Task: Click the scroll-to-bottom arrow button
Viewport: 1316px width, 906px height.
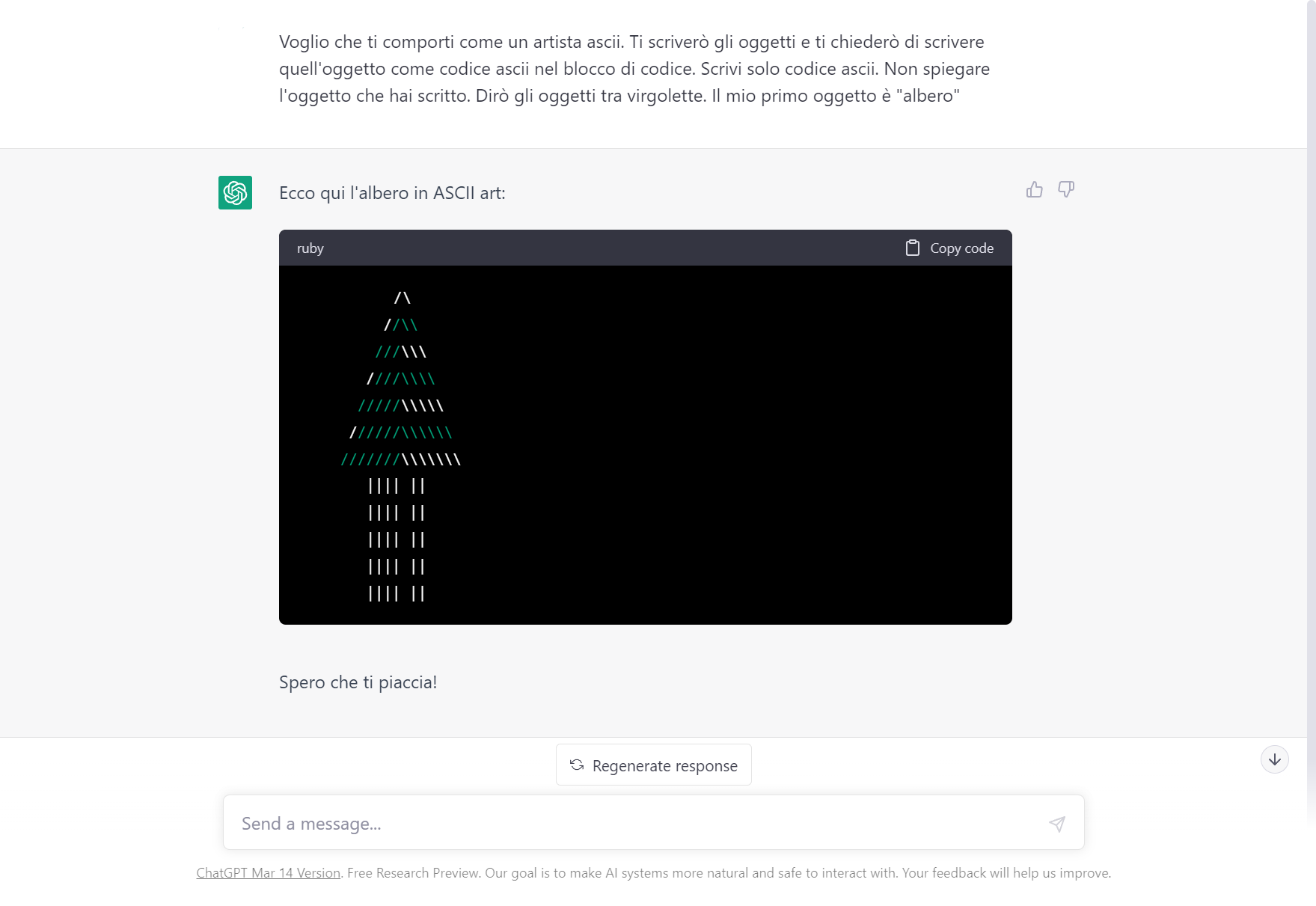Action: coord(1274,759)
